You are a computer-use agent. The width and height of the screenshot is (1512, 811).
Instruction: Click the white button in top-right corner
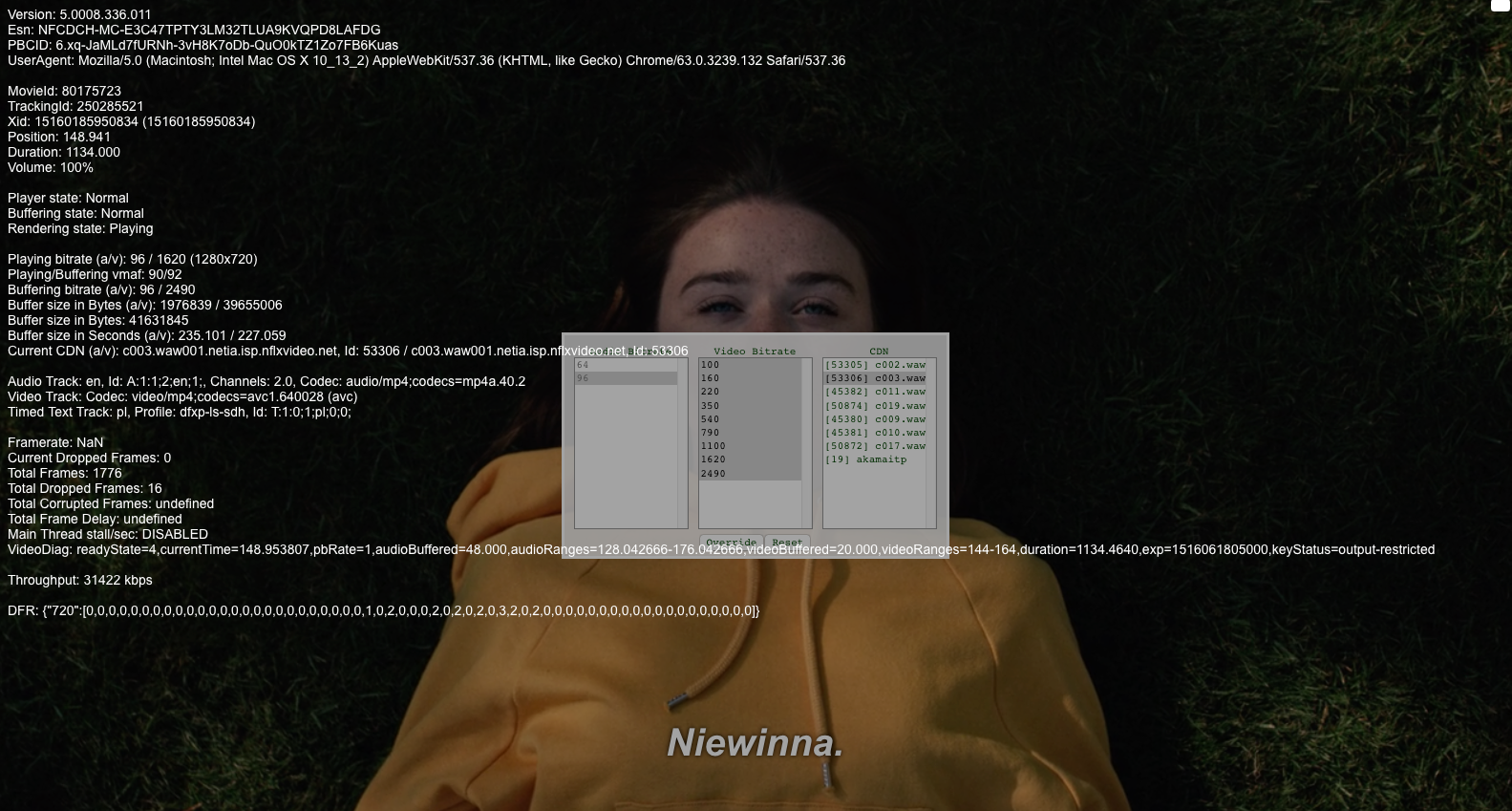click(x=1501, y=5)
